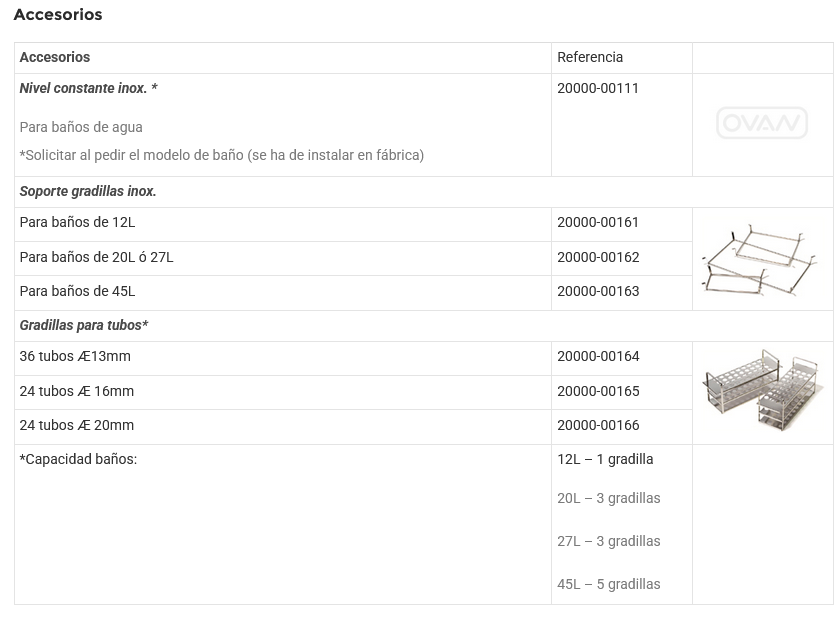Select reference number 20000-00164

coord(598,356)
